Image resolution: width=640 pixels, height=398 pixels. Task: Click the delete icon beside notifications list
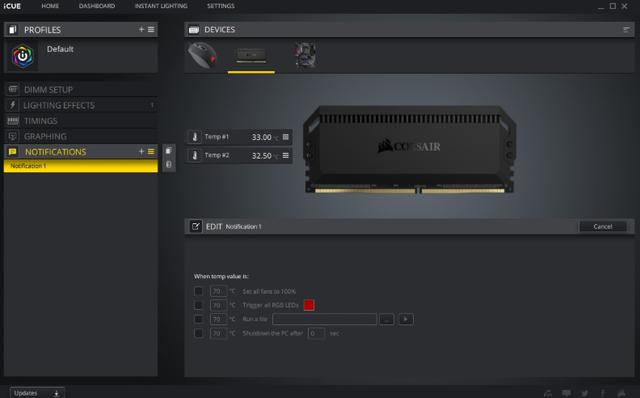coord(169,164)
